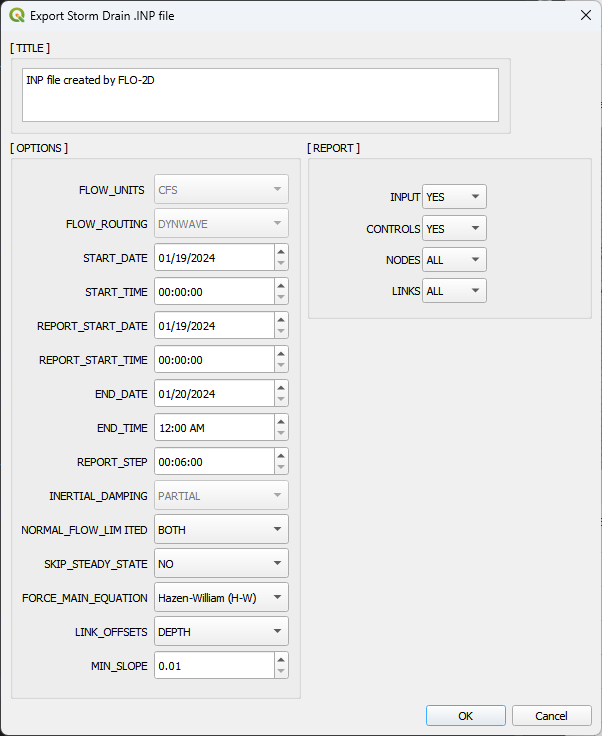Increment the REPORT_START_DATE spinner up
The image size is (602, 736).
(x=281, y=319)
